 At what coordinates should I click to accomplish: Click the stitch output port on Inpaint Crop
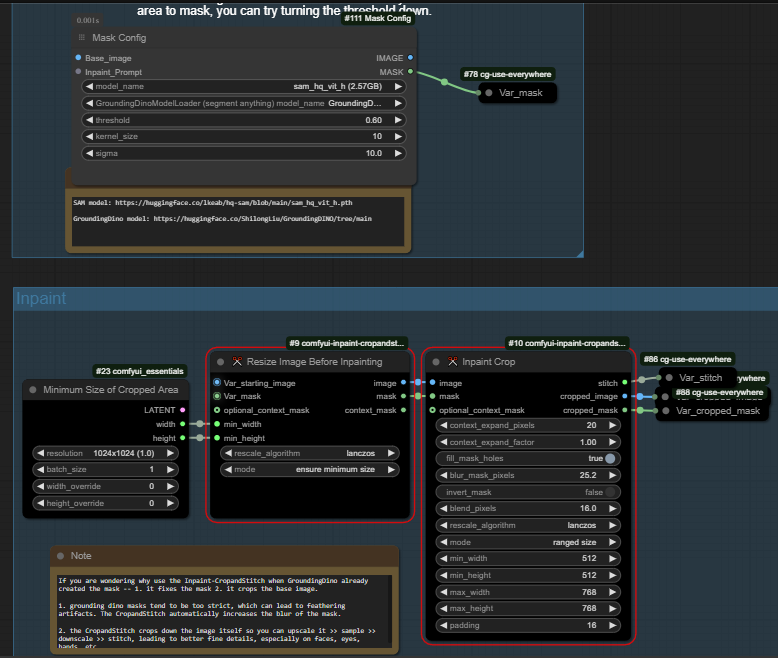pyautogui.click(x=625, y=382)
